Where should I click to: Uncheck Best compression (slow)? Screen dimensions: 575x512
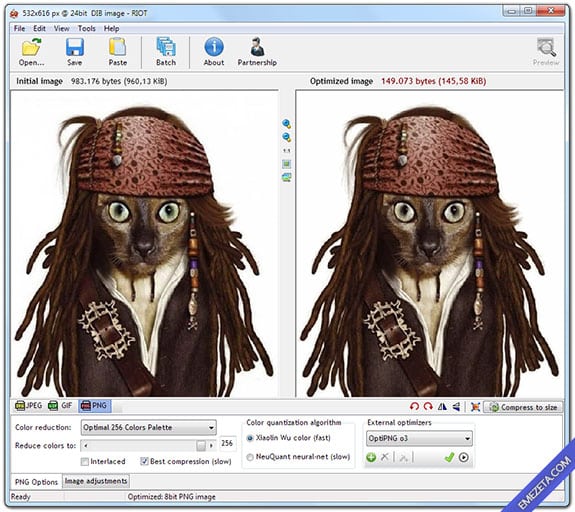144,461
